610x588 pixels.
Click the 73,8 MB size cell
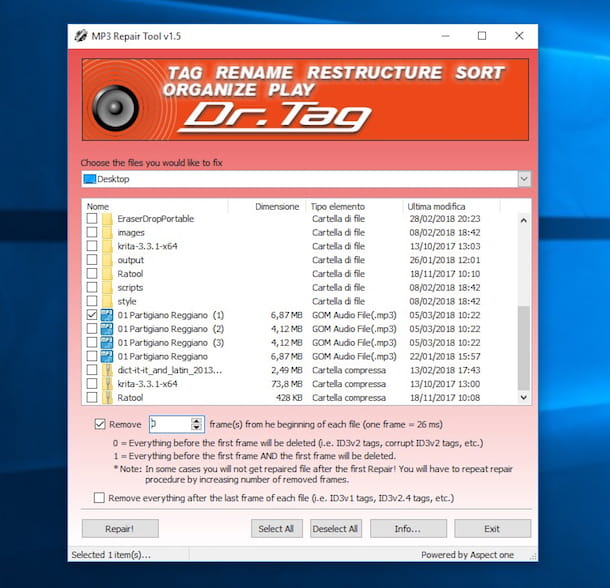coord(287,384)
